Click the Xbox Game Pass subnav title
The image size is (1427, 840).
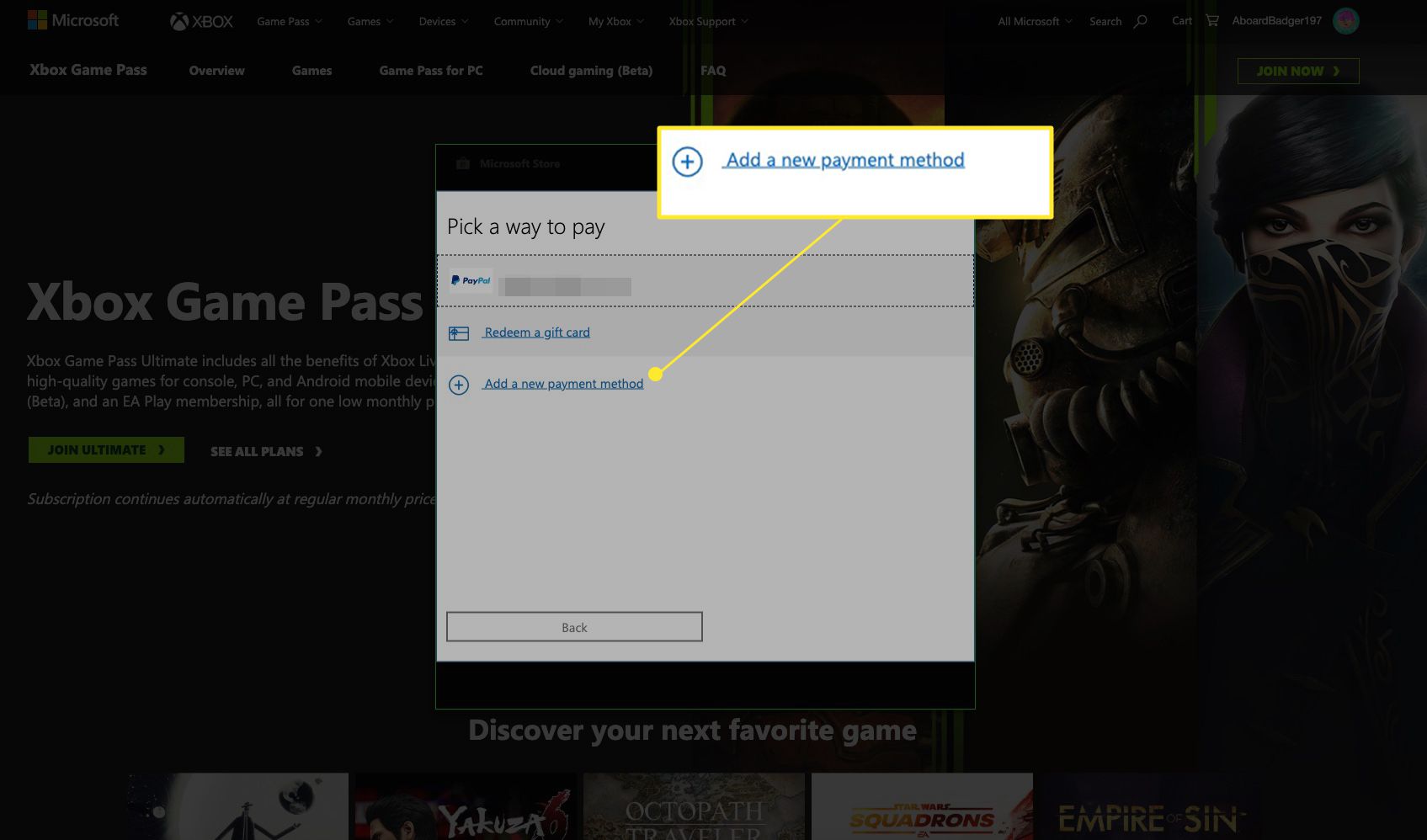click(88, 70)
